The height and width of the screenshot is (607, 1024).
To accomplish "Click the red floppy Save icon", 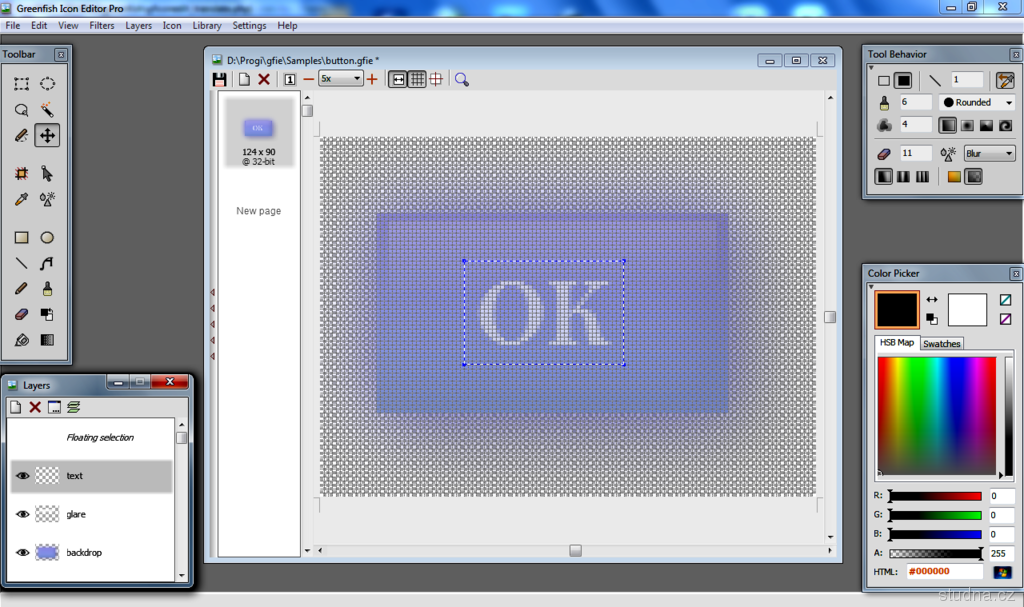I will (220, 79).
